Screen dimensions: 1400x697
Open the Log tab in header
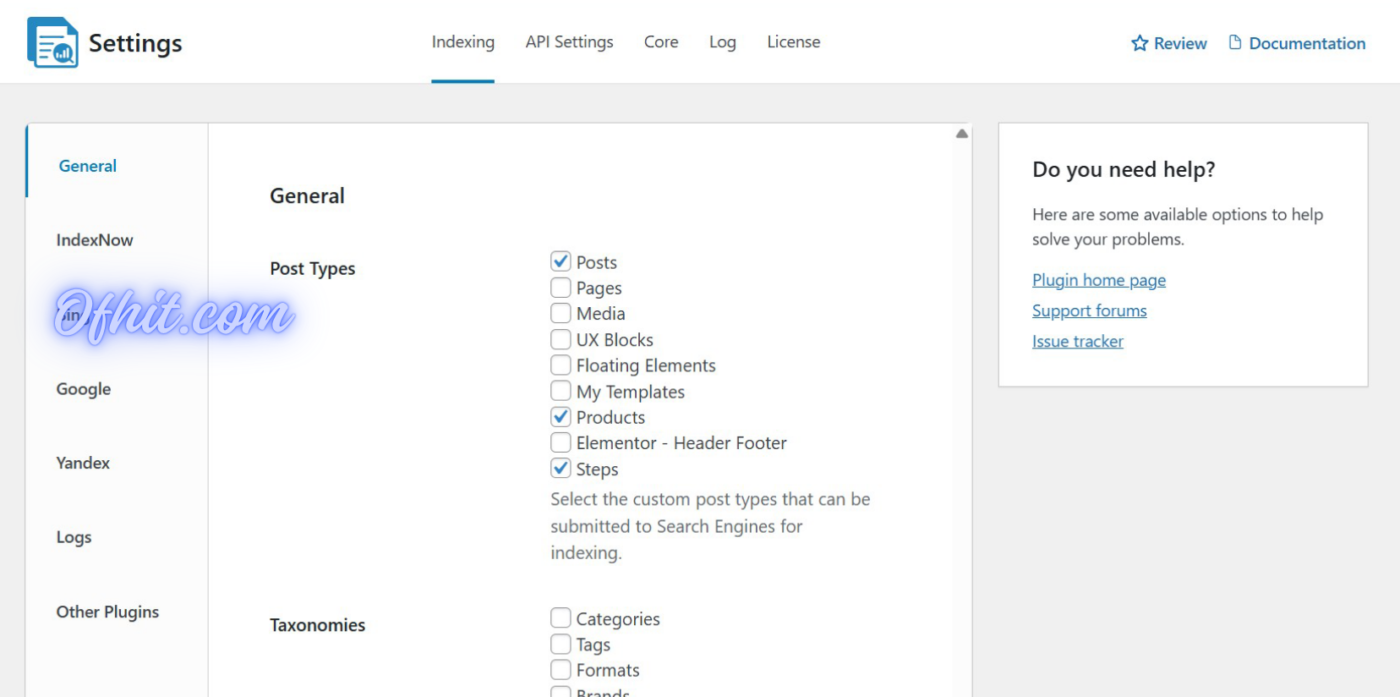pos(722,42)
